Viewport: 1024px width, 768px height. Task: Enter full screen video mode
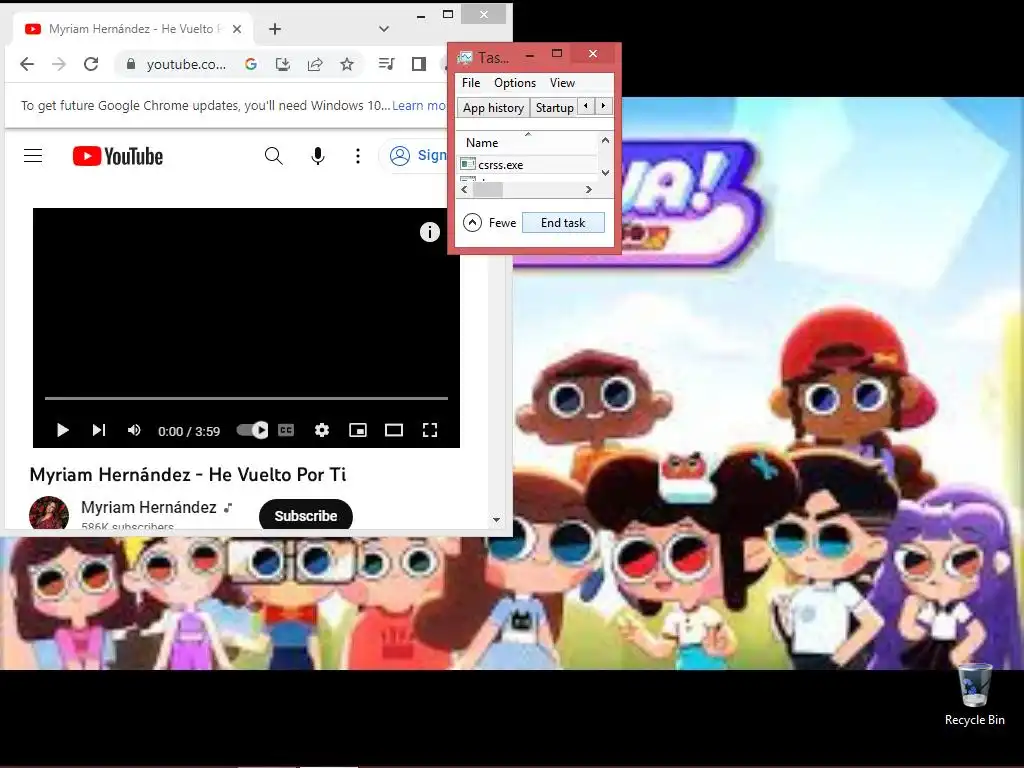[x=430, y=430]
